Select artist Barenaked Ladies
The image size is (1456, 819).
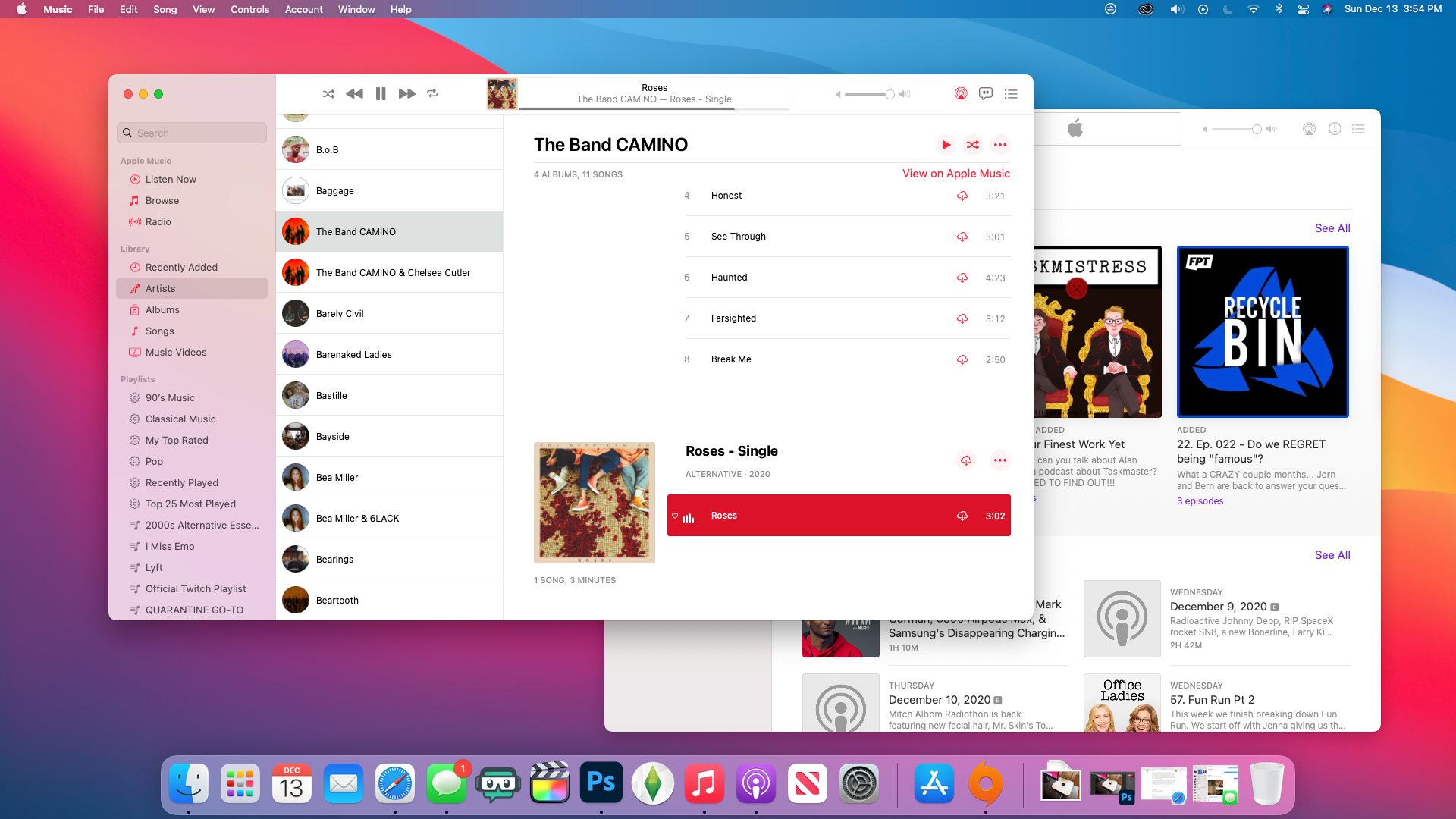coord(389,354)
